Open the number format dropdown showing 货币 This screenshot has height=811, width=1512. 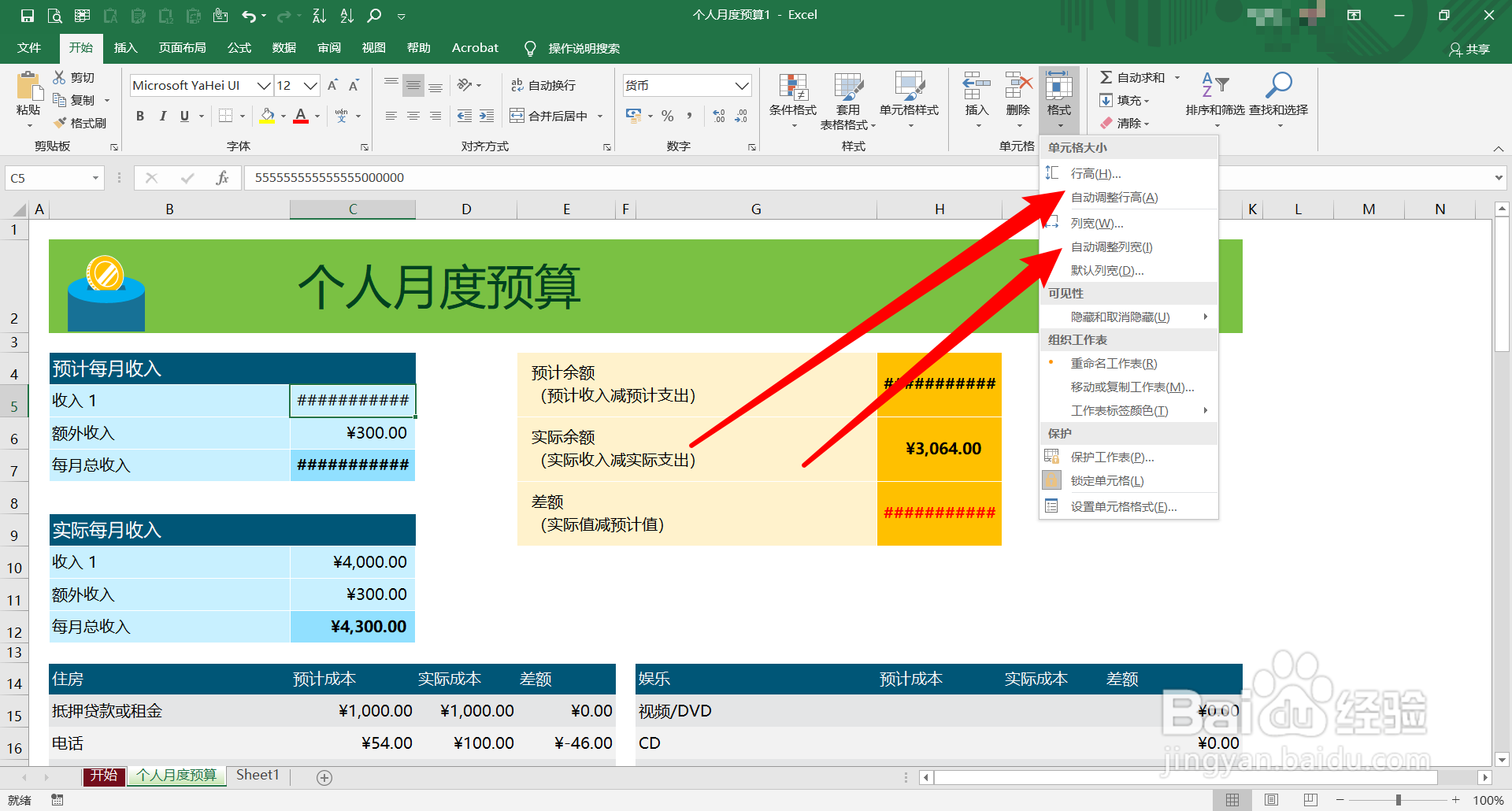pyautogui.click(x=740, y=85)
